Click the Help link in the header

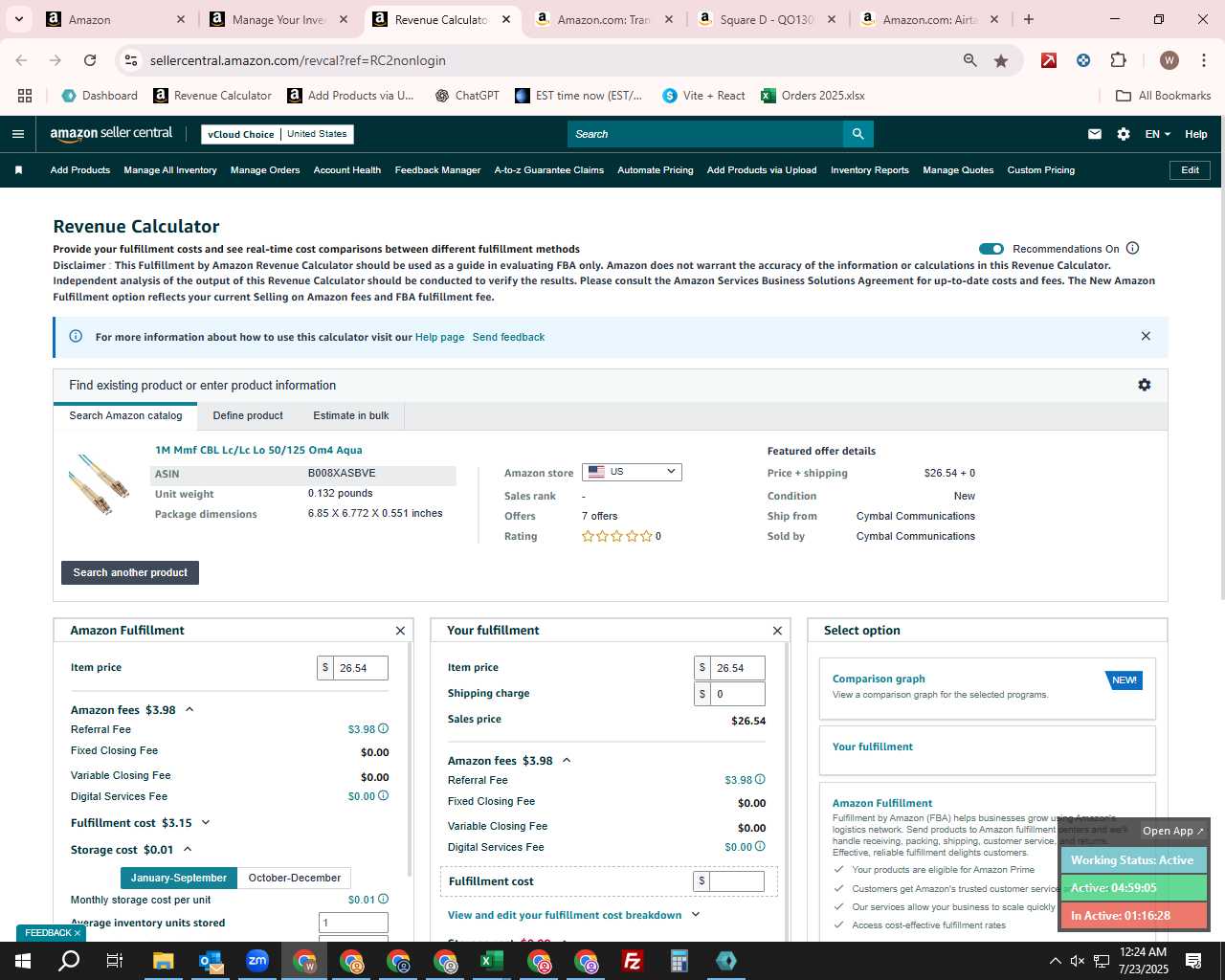[x=1196, y=134]
